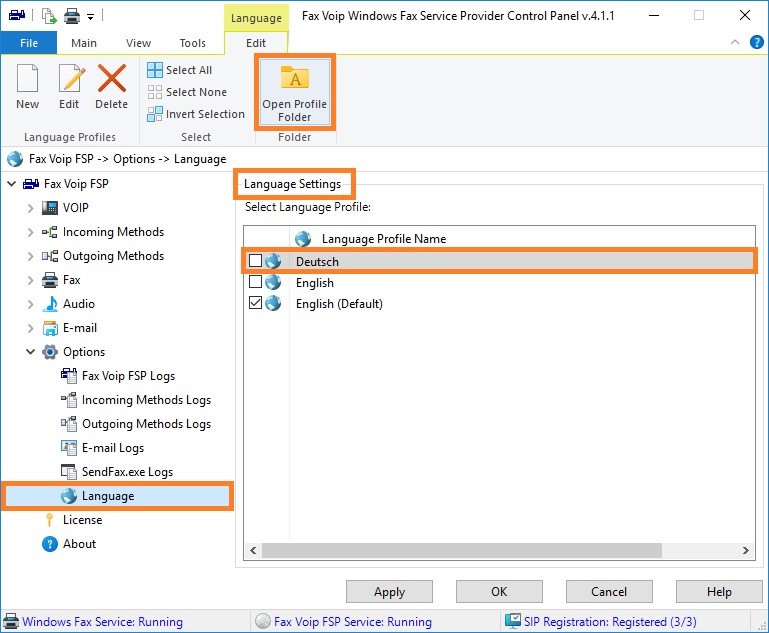Click the horizontal scrollbar right arrow
The image size is (769, 633).
pos(746,551)
